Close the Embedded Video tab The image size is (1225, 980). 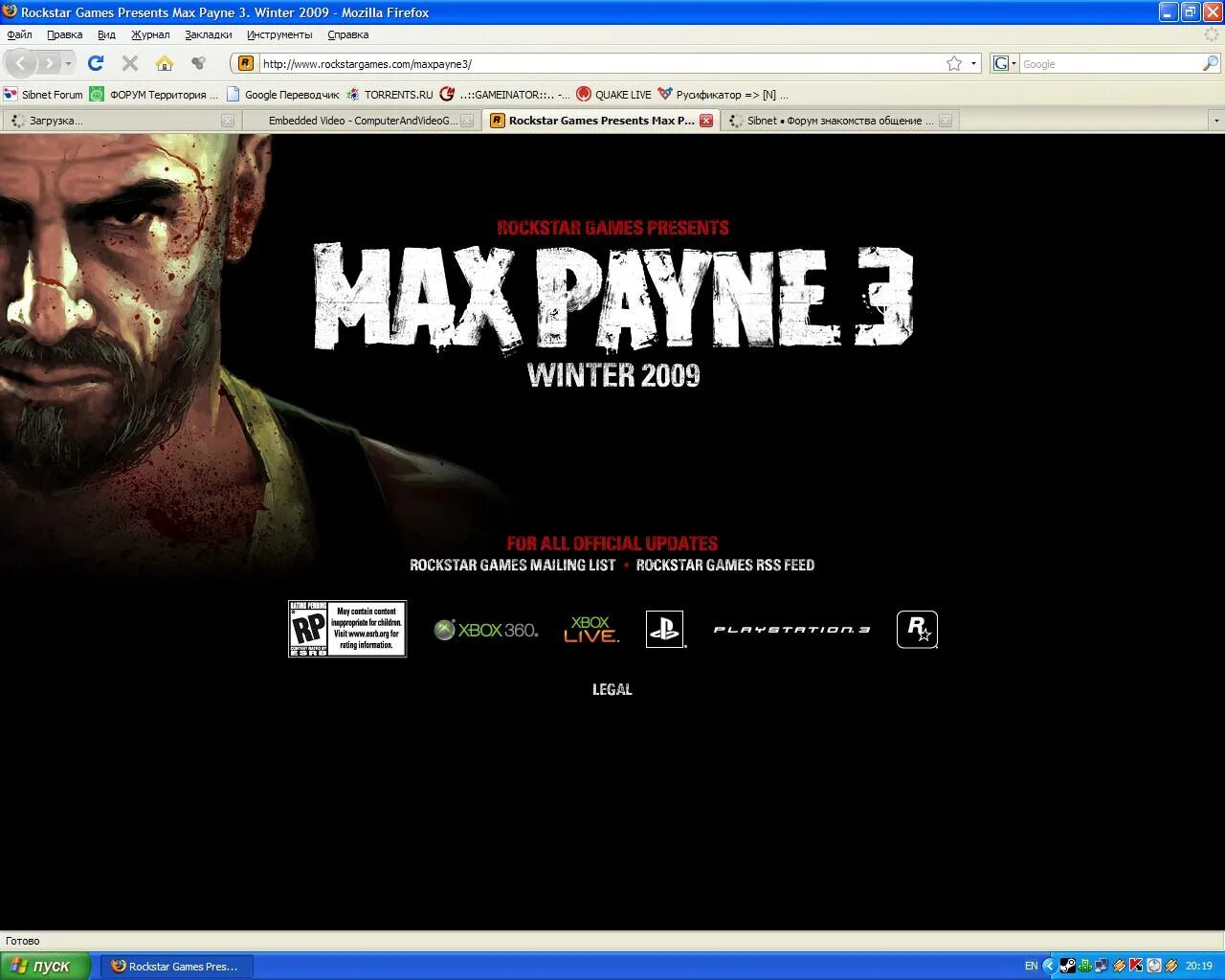coord(467,121)
